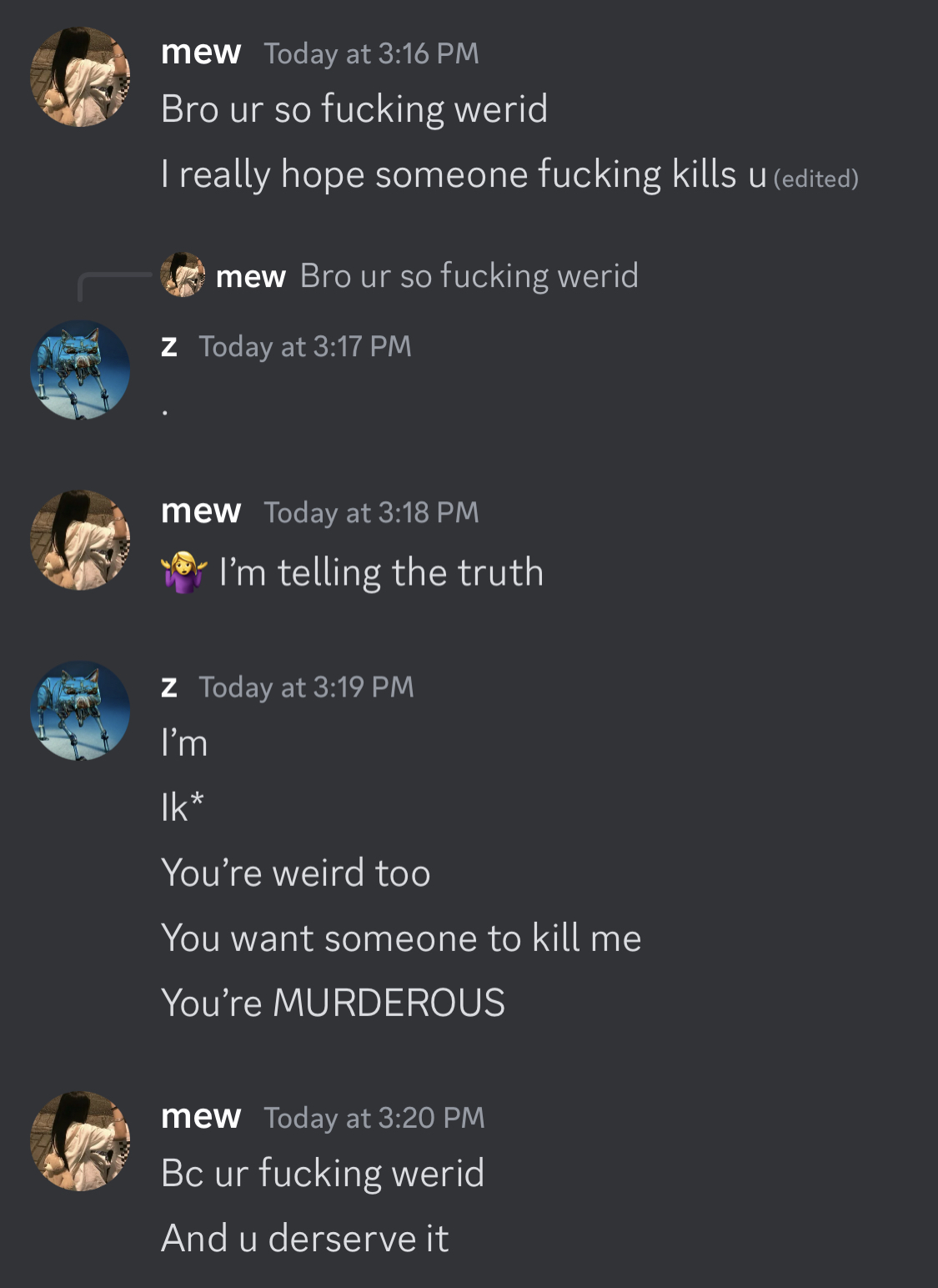Tap the 'Today at 3:19 PM' timestamp

pyautogui.click(x=306, y=687)
